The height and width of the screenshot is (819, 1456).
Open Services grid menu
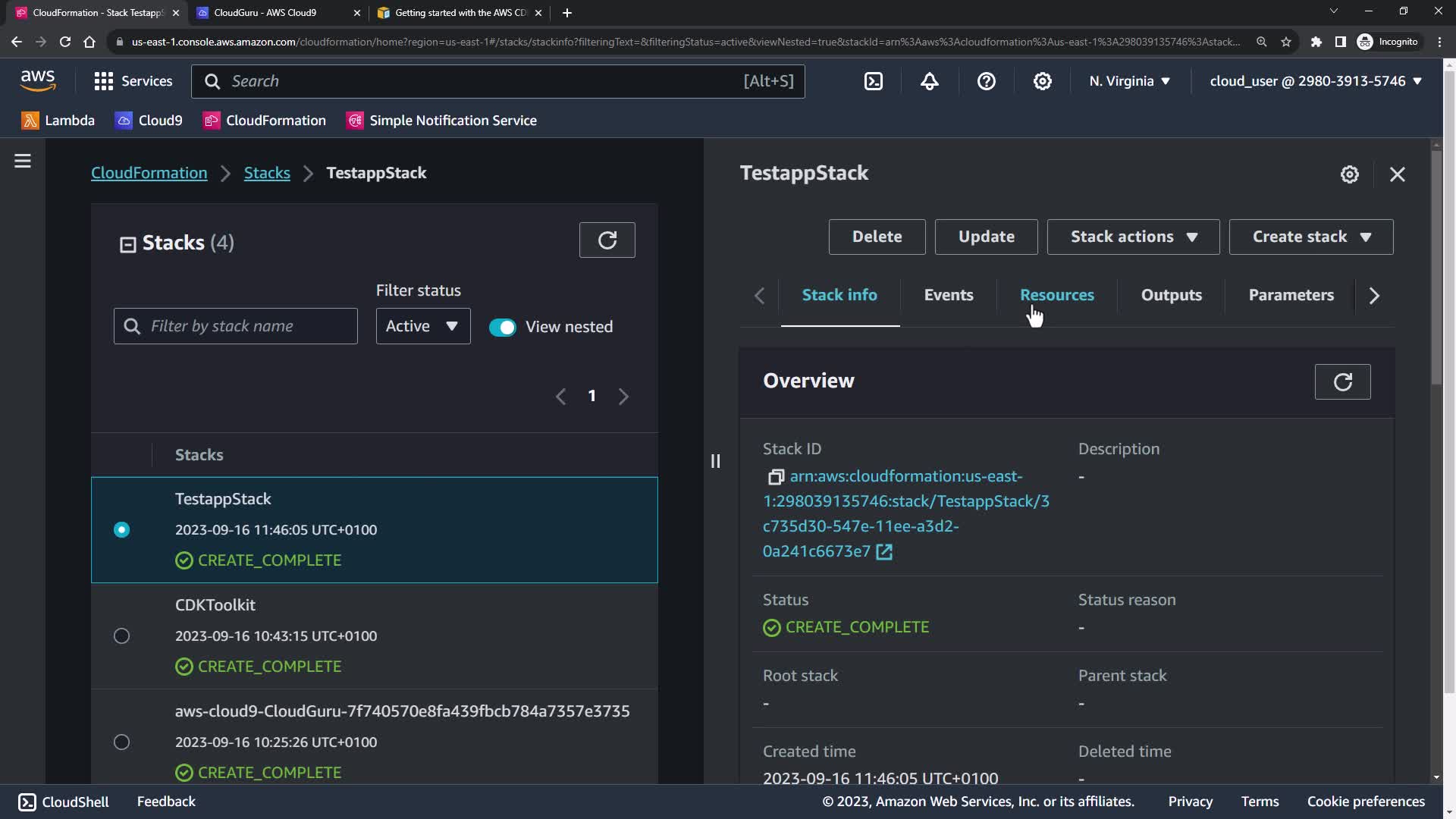[x=133, y=81]
